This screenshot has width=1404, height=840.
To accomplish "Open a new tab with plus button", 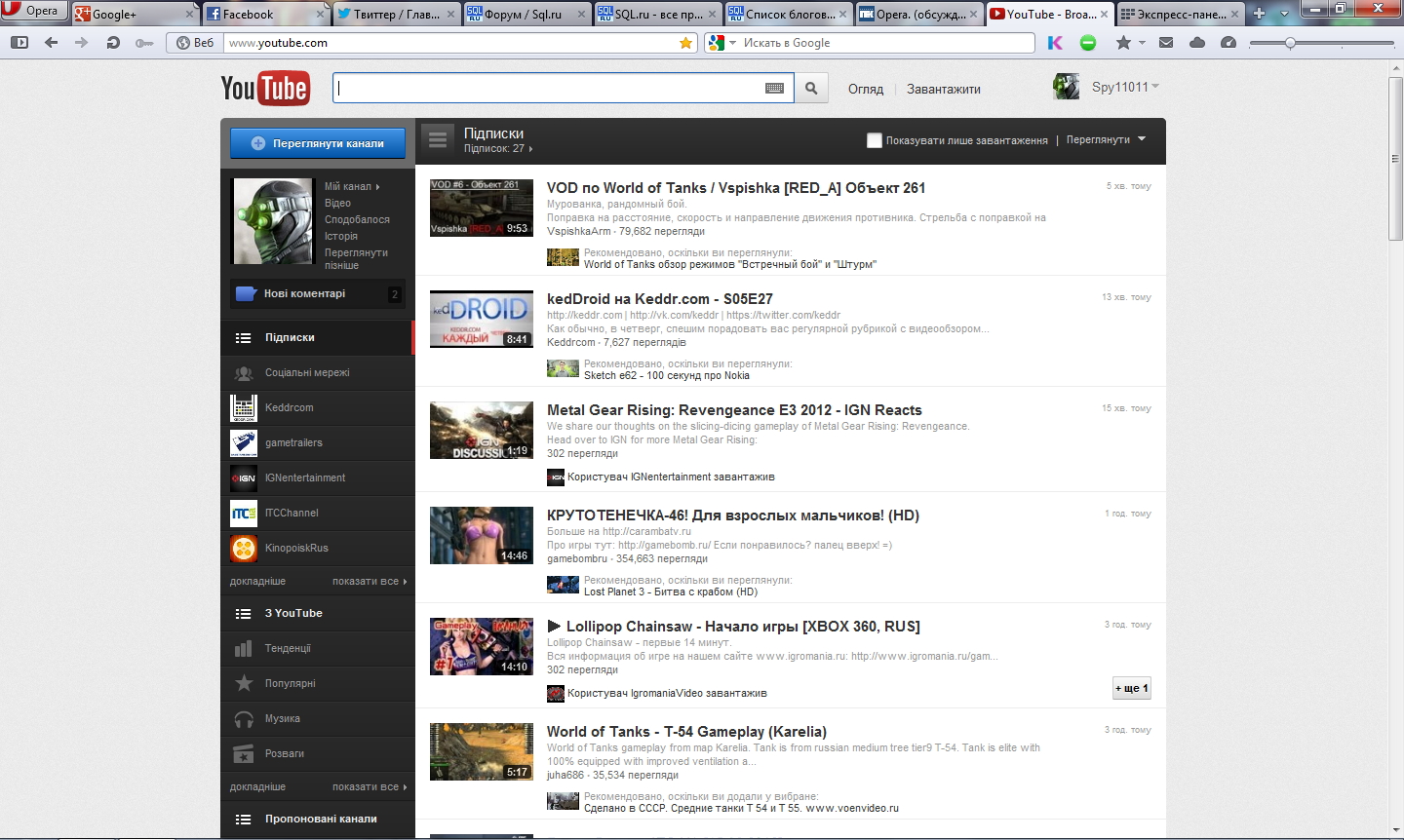I will coord(1259,14).
